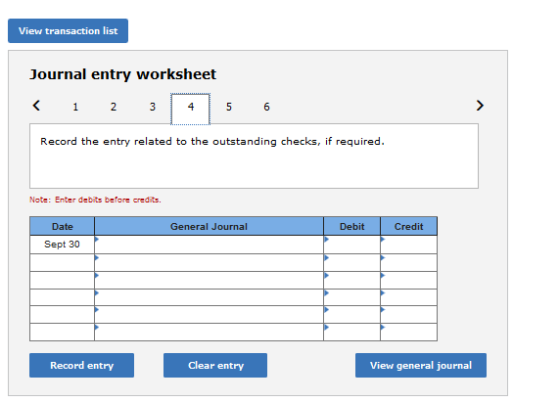
Task: Open General Journal account dropdown in Sept 30 row
Action: pyautogui.click(x=209, y=245)
